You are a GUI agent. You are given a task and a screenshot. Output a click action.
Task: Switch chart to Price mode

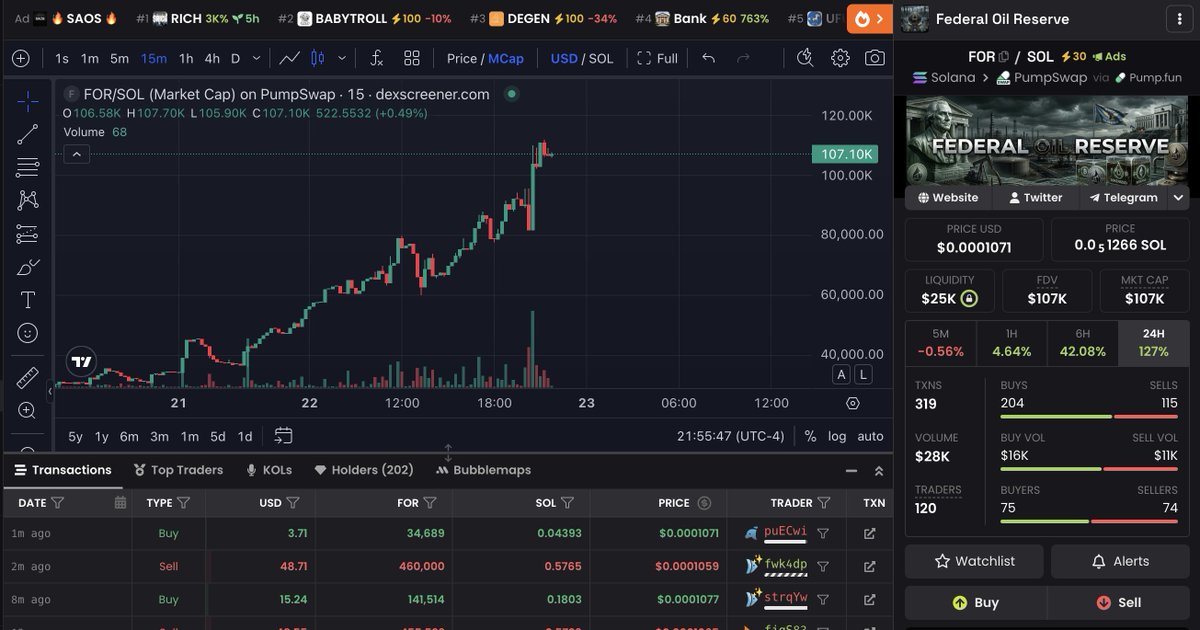click(462, 58)
